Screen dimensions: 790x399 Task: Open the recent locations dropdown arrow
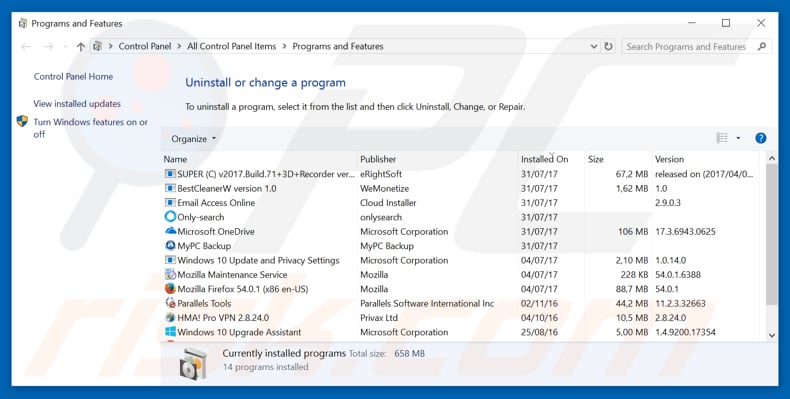[x=65, y=47]
